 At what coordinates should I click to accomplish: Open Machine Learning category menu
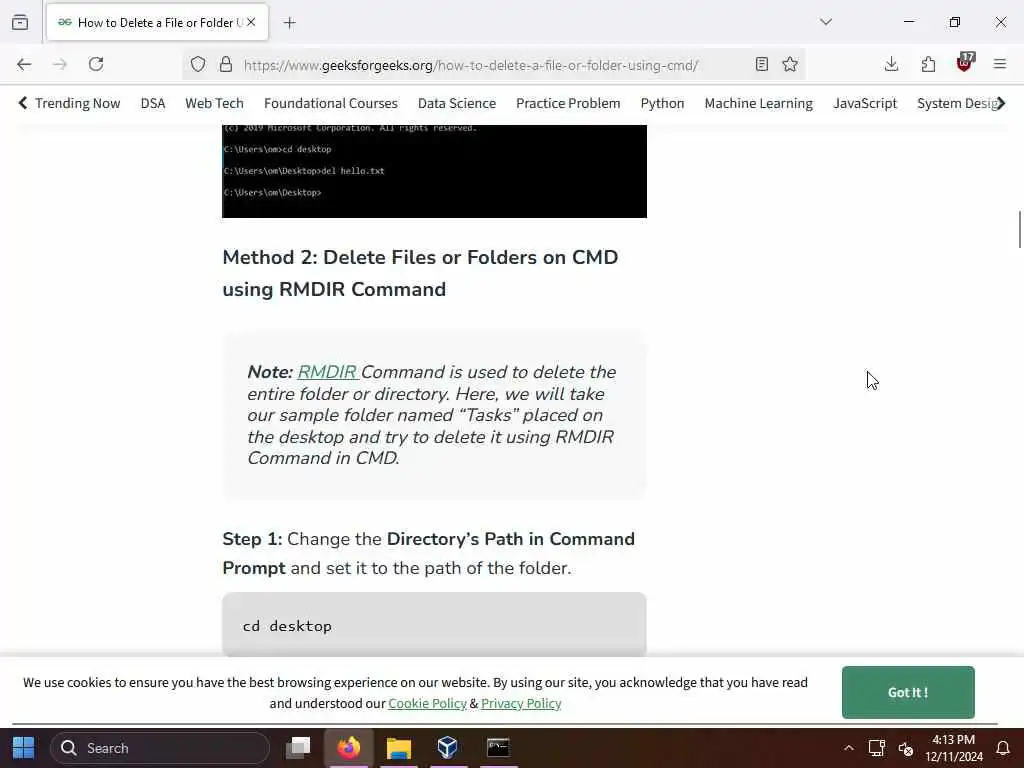[758, 103]
